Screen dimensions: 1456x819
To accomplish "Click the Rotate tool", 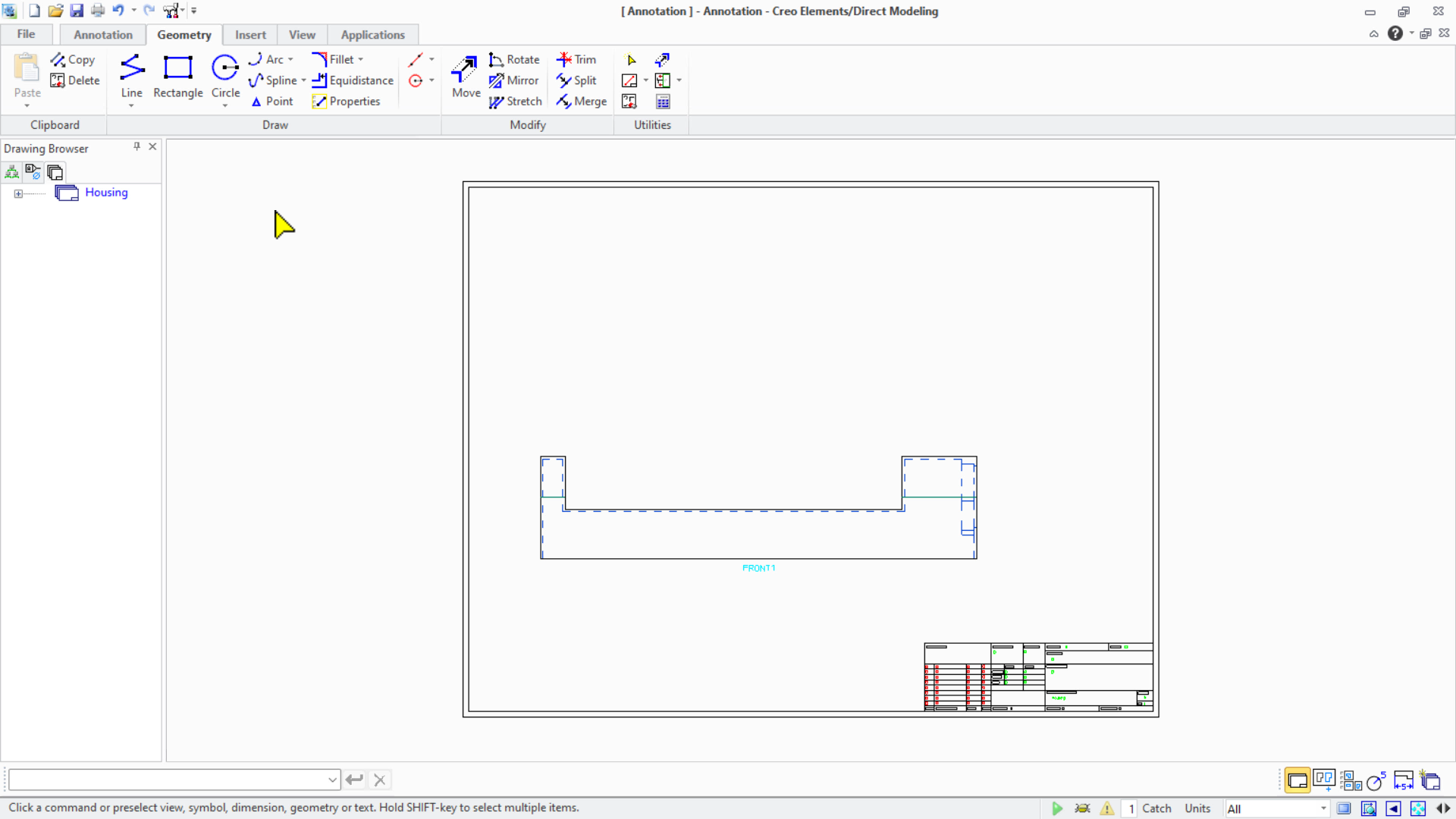I will click(514, 59).
